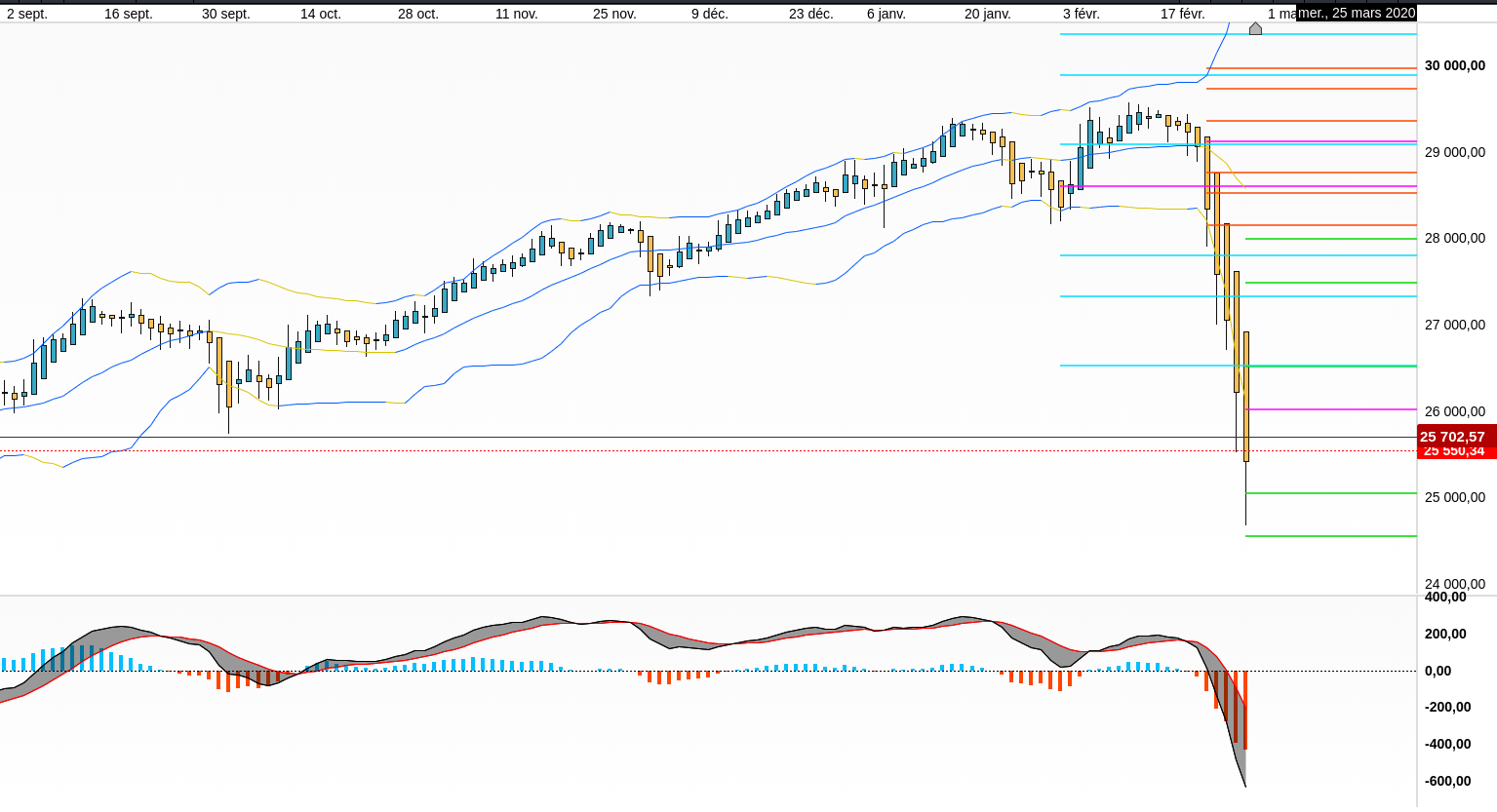Screen dimensions: 1497x812
Task: Click the "6 janv." date label
Action: (x=886, y=14)
